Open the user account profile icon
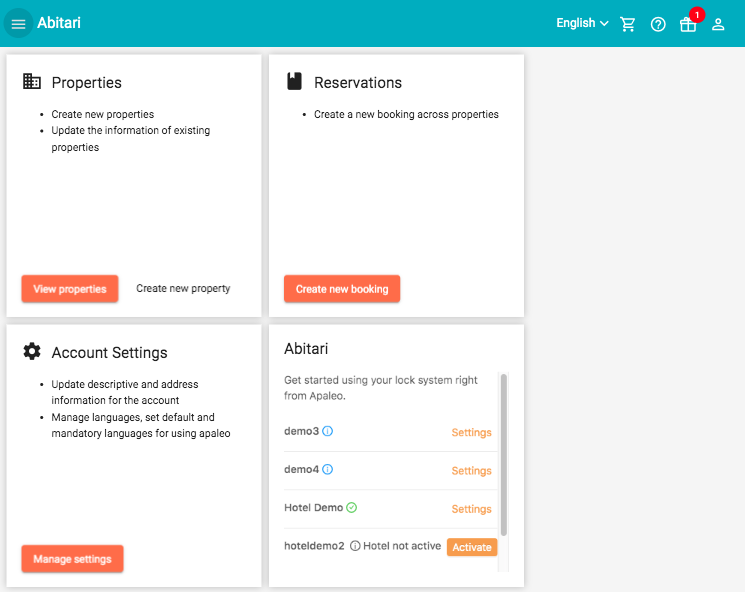745x592 pixels. 718,24
